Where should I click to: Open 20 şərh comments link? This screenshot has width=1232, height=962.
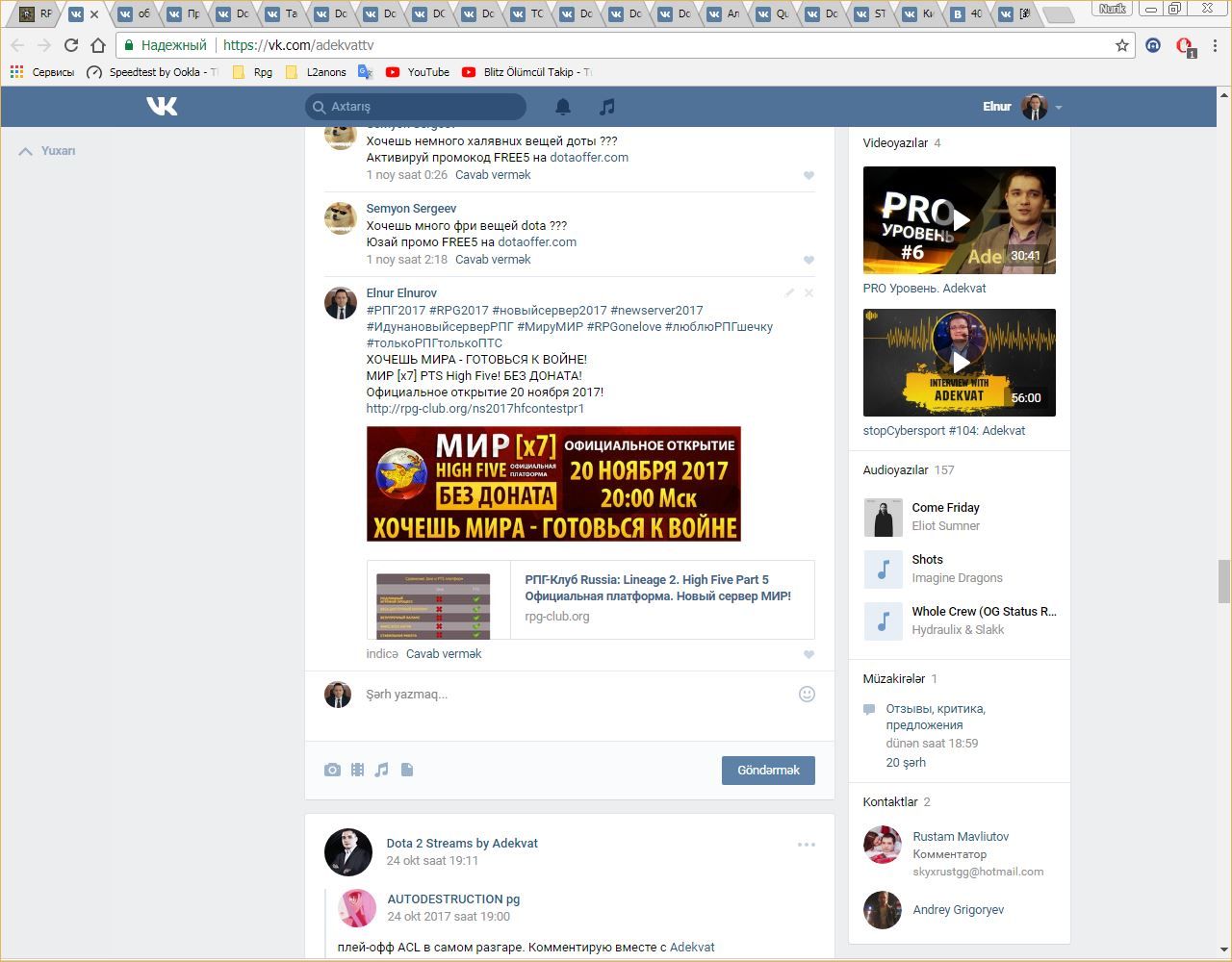coord(906,762)
